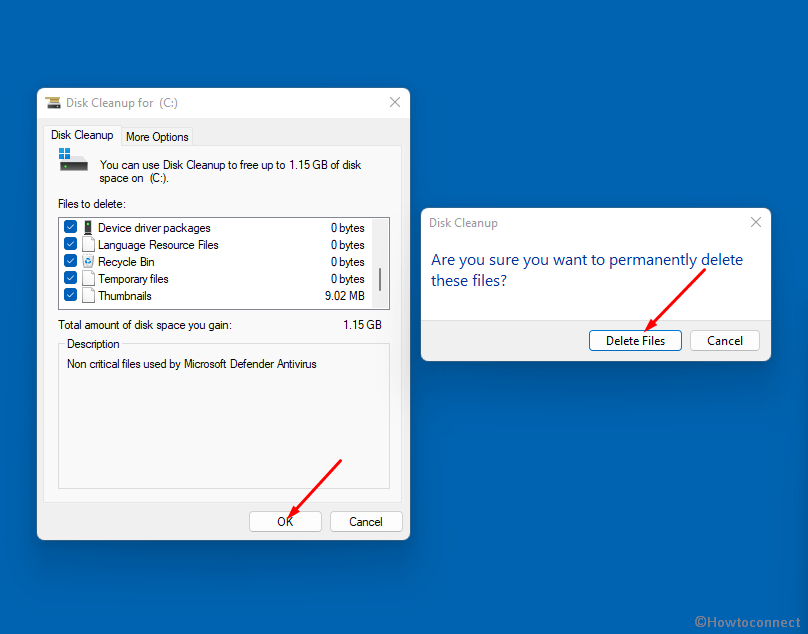This screenshot has height=634, width=808.
Task: Click 'Total amount of disk space you gain' label
Action: pos(145,325)
